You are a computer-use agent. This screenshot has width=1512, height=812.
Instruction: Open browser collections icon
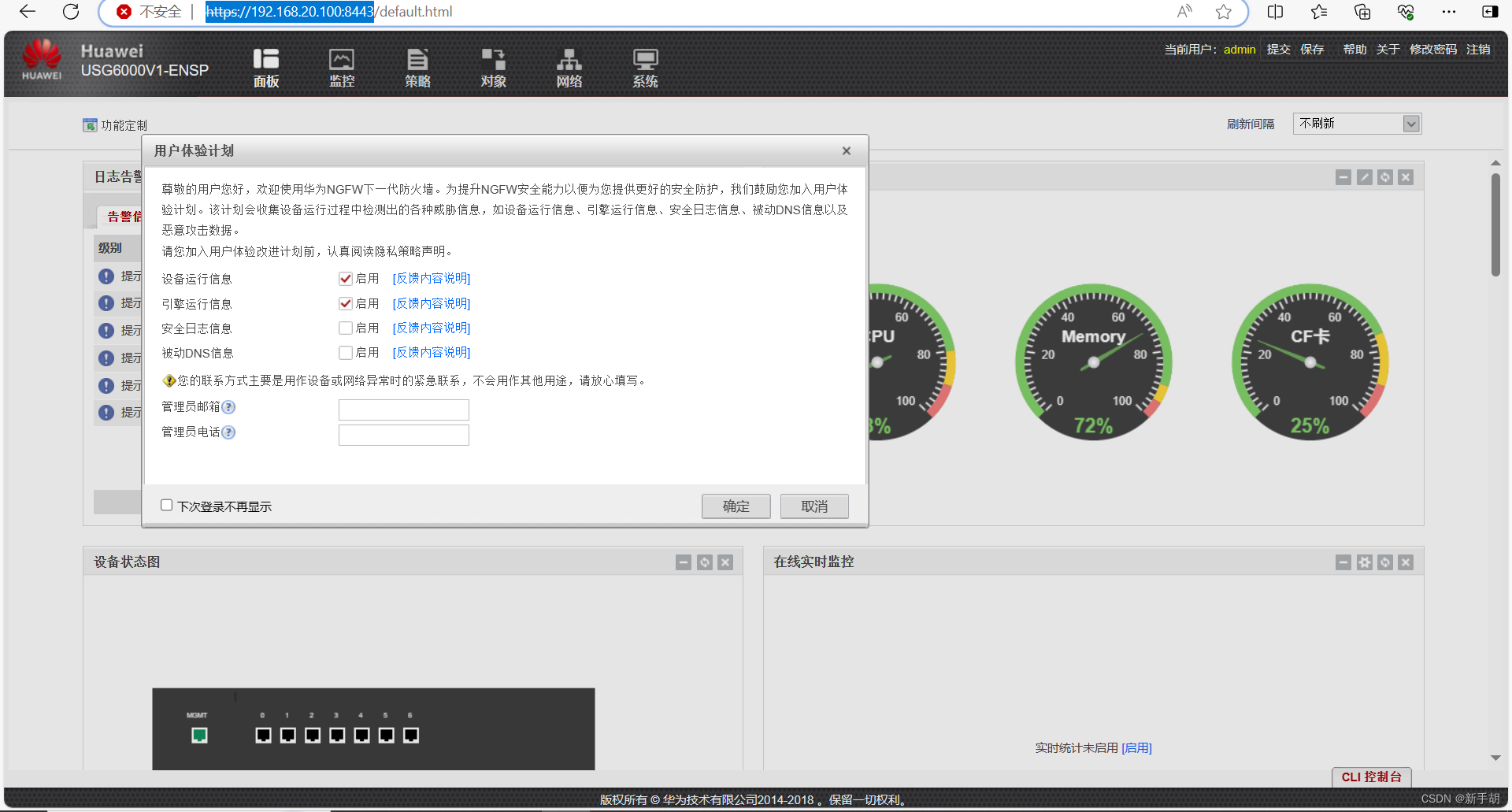click(1362, 12)
